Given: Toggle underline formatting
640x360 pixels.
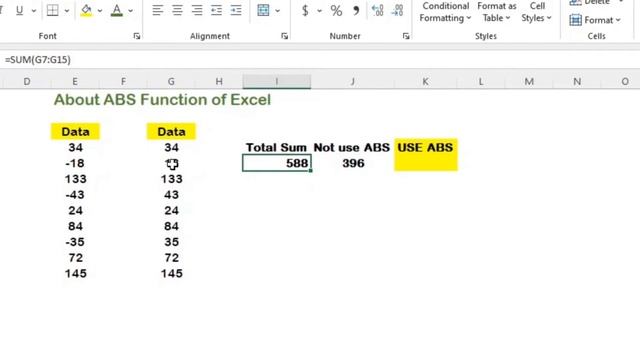Looking at the screenshot, I should tap(19, 10).
